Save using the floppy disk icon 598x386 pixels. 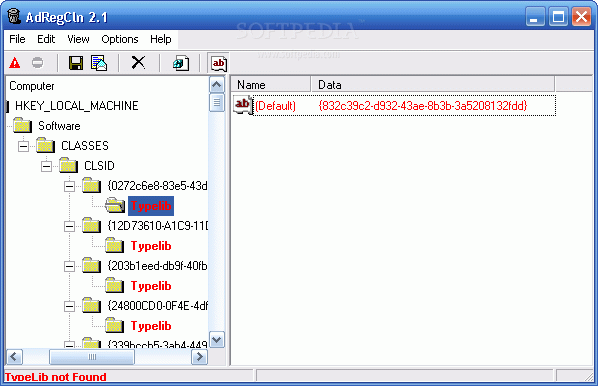click(x=76, y=63)
